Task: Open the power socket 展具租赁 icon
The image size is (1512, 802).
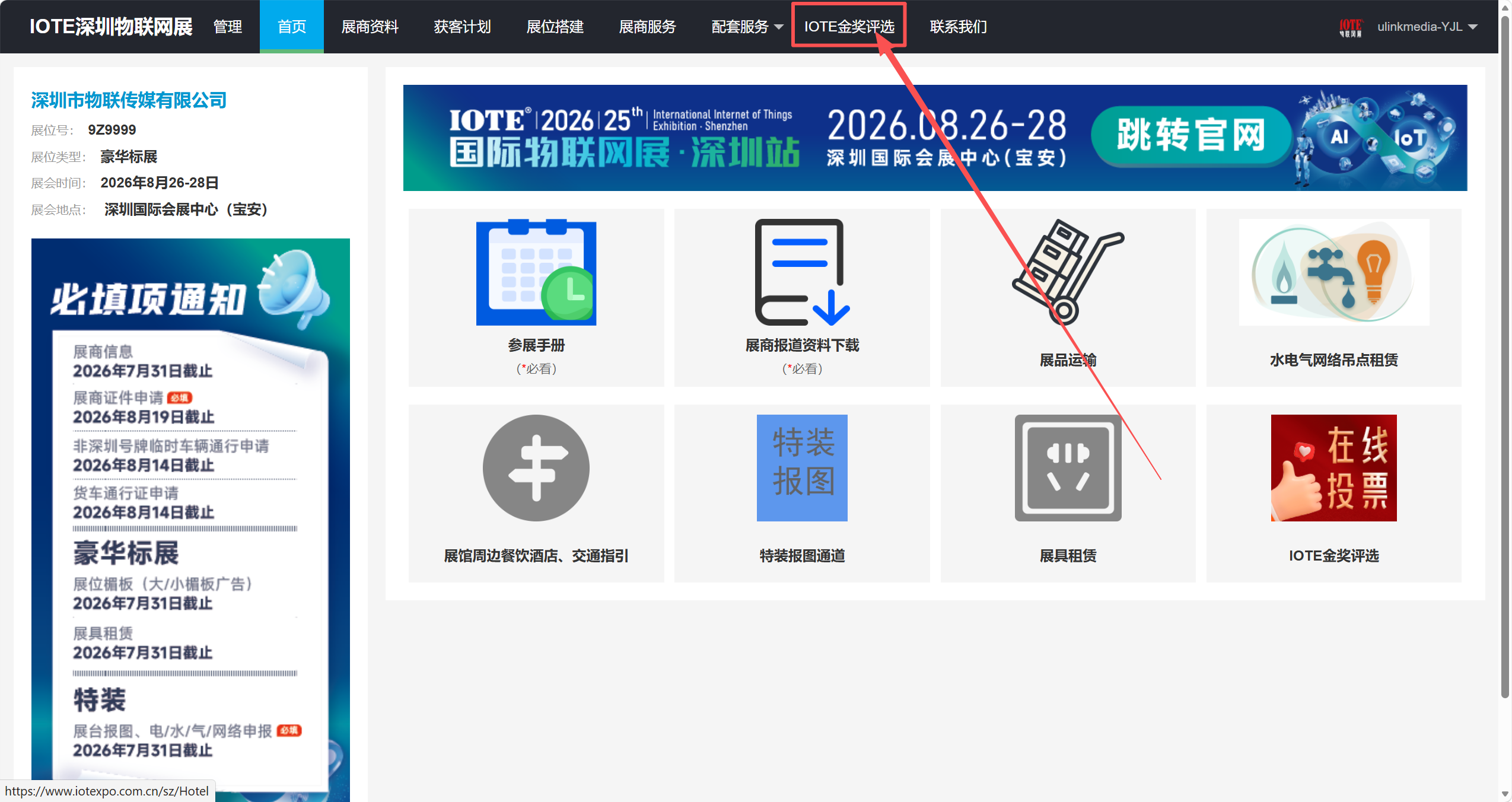Action: point(1067,468)
